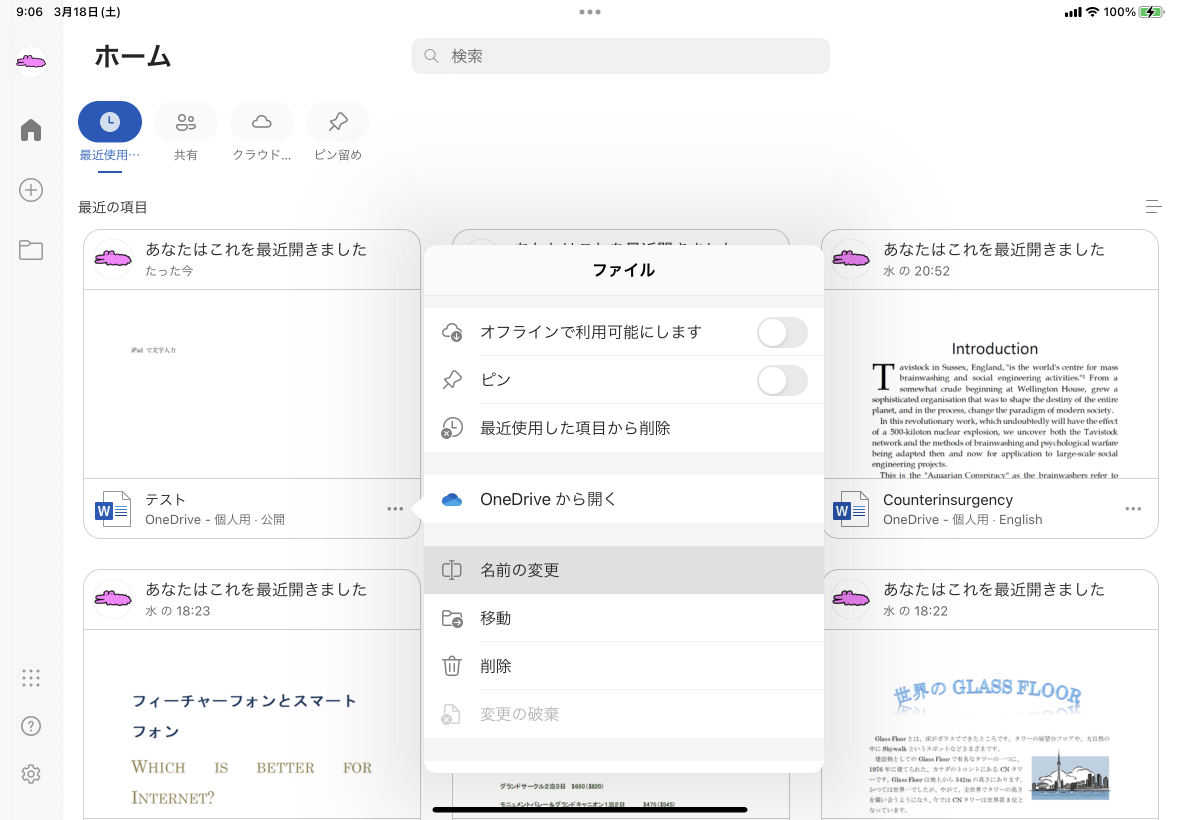The image size is (1180, 820).
Task: Choose 最近使用した項目から削除
Action: click(x=624, y=428)
